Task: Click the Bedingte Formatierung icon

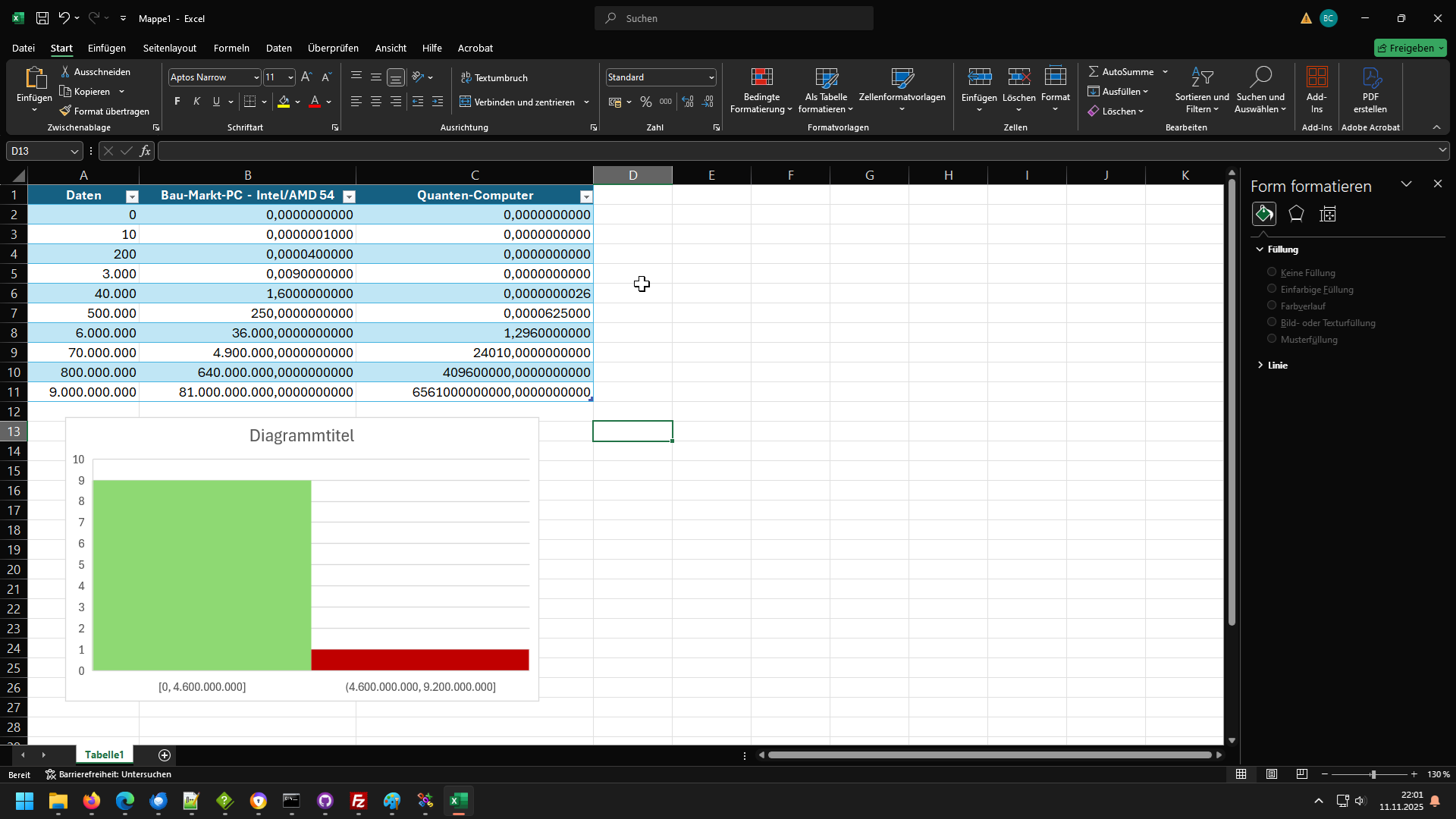Action: (761, 78)
